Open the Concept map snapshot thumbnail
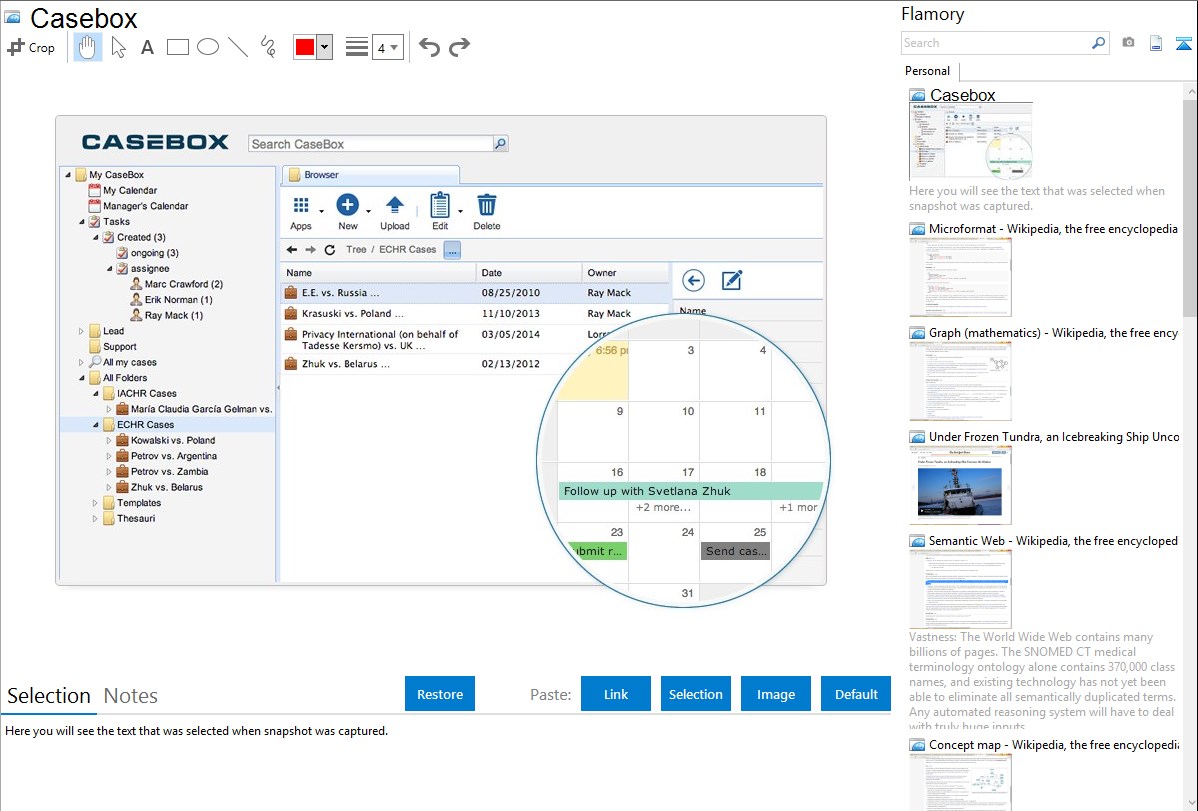The image size is (1198, 811). (960, 782)
